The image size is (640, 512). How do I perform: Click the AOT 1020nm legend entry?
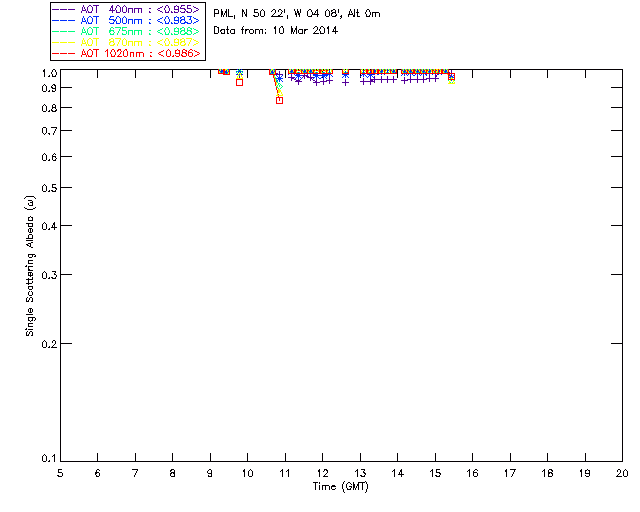coord(126,53)
